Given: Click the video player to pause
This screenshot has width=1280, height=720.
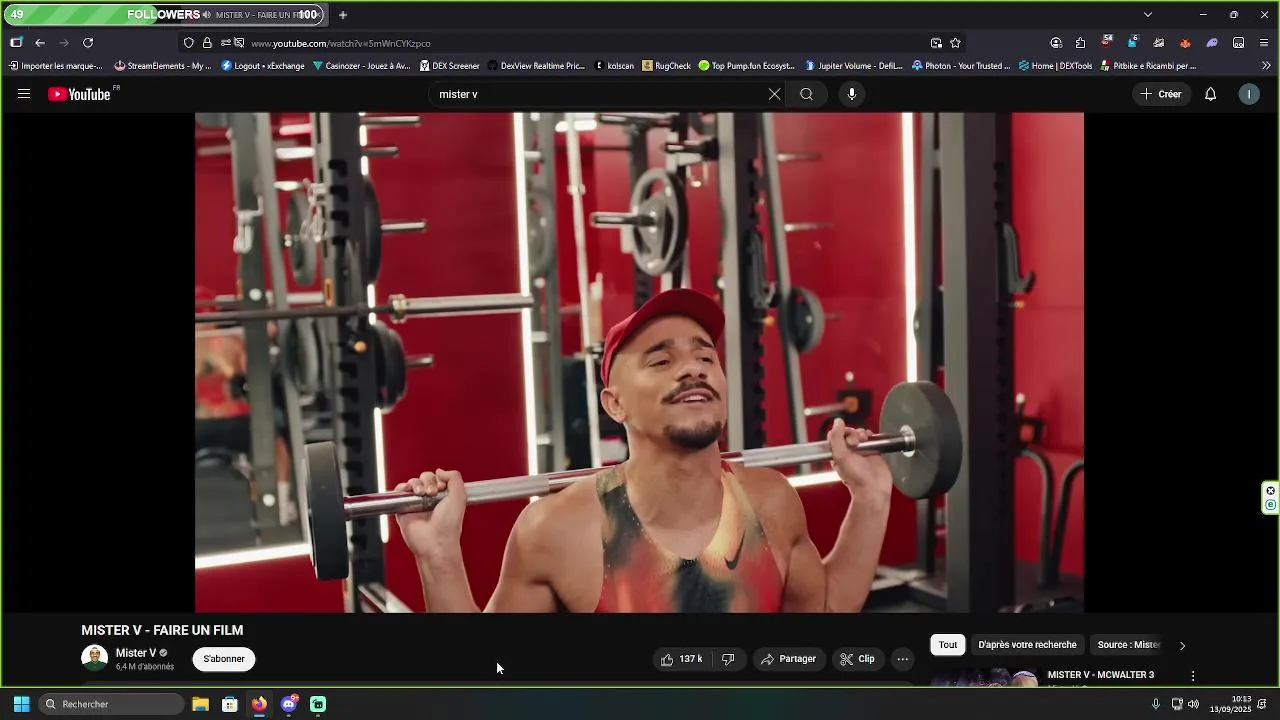Looking at the screenshot, I should 639,362.
